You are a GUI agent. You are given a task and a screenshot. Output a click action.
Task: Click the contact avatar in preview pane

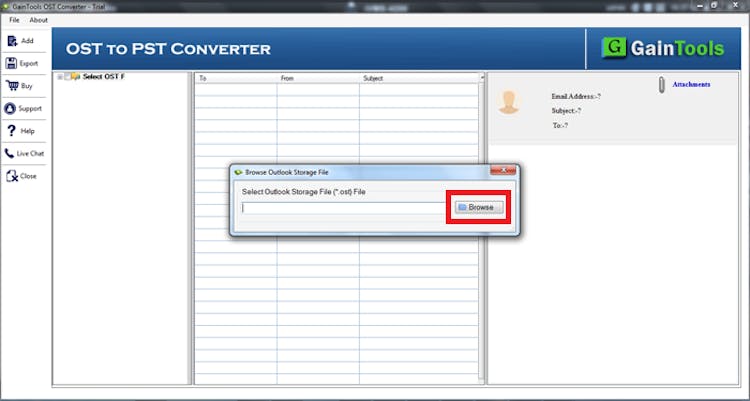tap(511, 102)
